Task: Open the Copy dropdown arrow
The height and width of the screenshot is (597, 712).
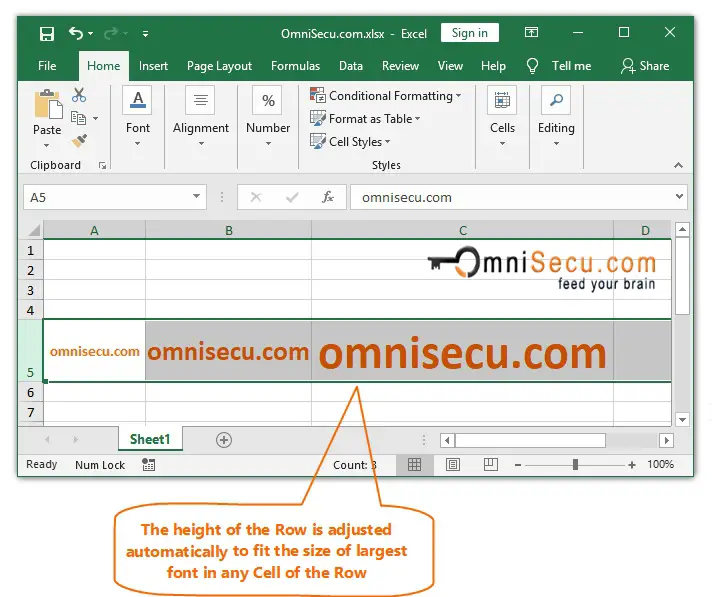Action: coord(95,118)
